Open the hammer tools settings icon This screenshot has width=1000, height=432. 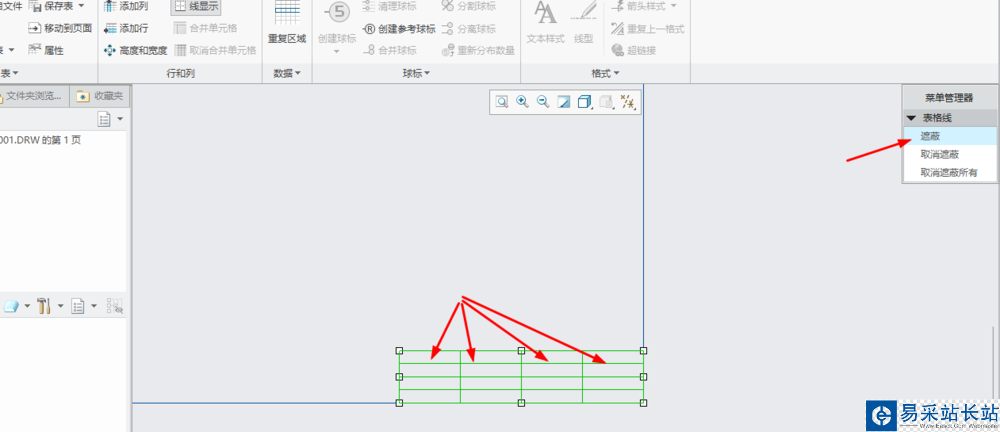(44, 306)
